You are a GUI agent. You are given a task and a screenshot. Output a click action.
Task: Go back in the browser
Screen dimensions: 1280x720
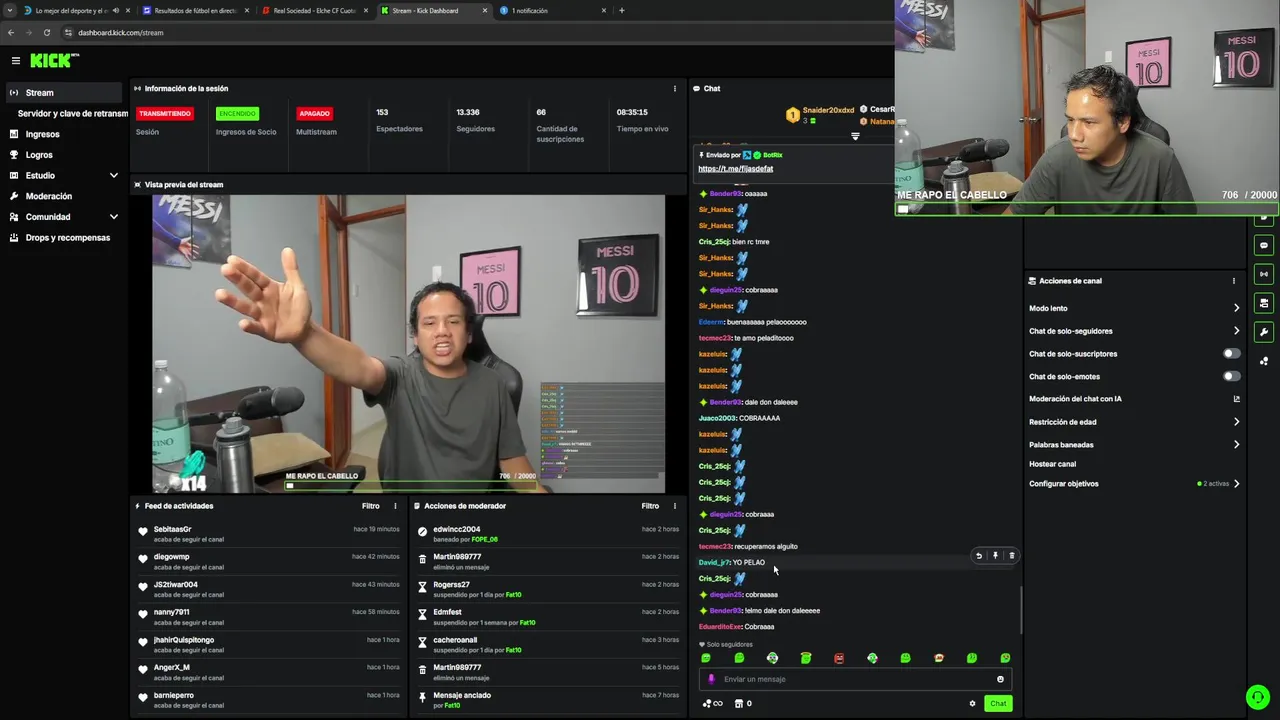(11, 32)
